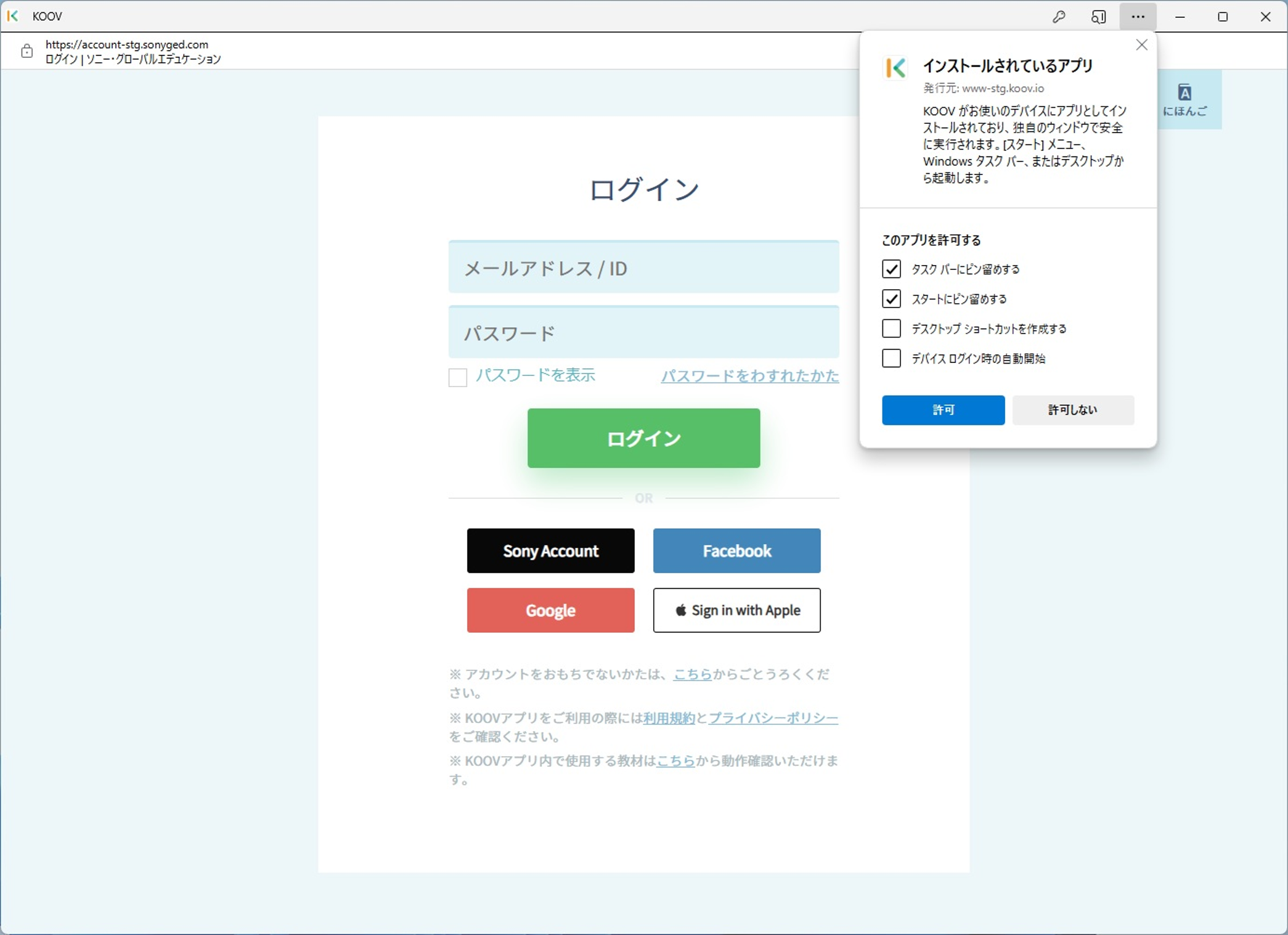Click the 許可 button to allow
The width and height of the screenshot is (1288, 935).
click(943, 410)
